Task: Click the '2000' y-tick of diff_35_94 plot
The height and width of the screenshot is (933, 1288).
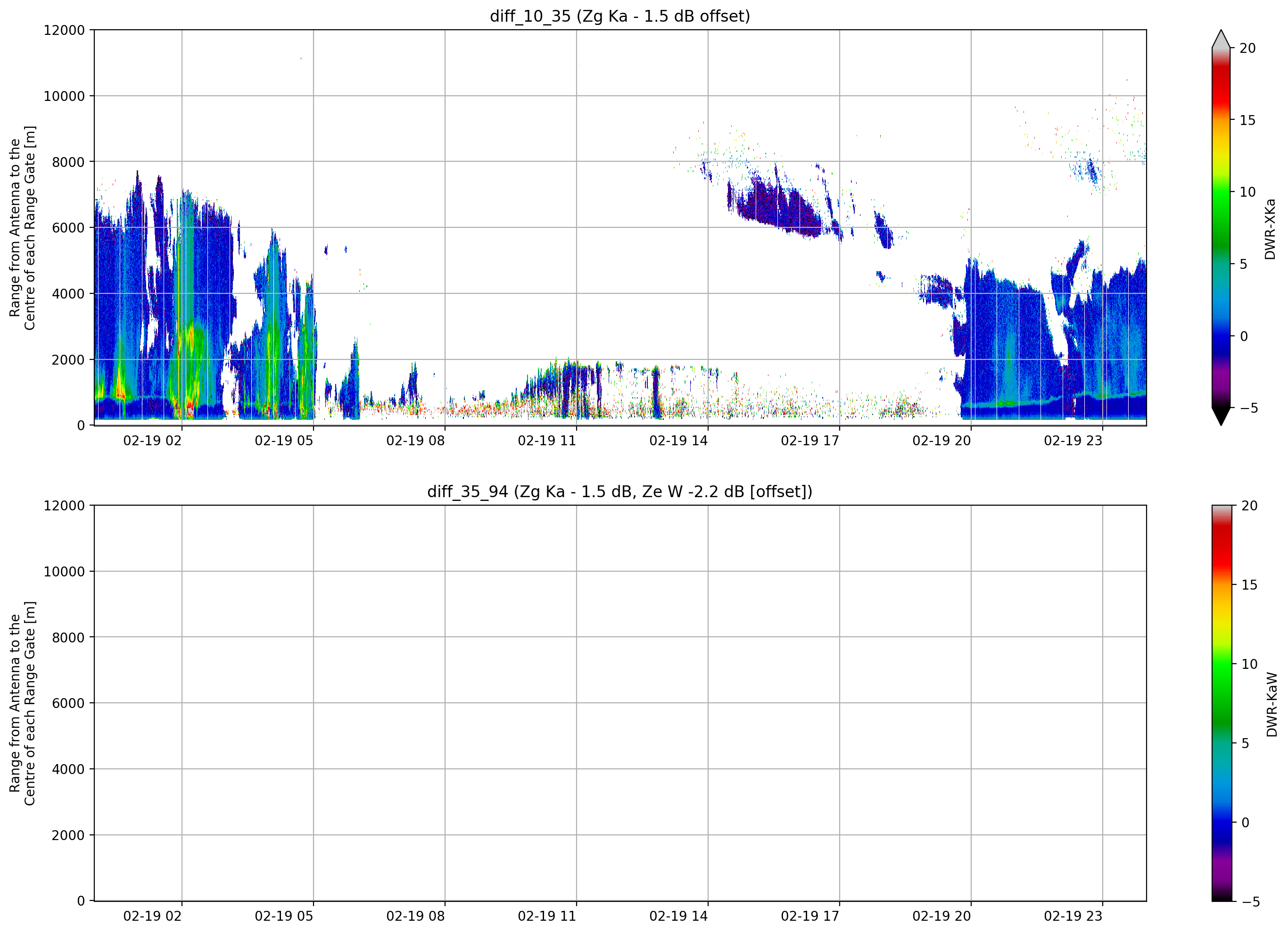Action: [68, 835]
